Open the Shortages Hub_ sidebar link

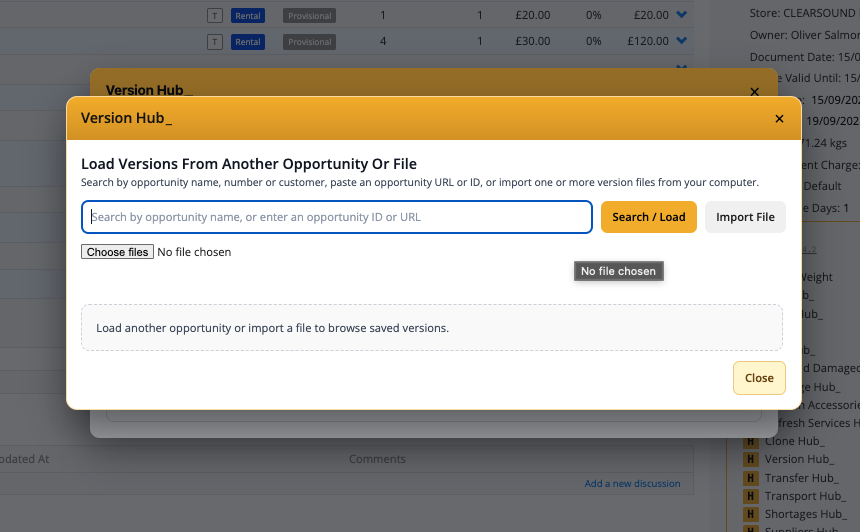805,514
